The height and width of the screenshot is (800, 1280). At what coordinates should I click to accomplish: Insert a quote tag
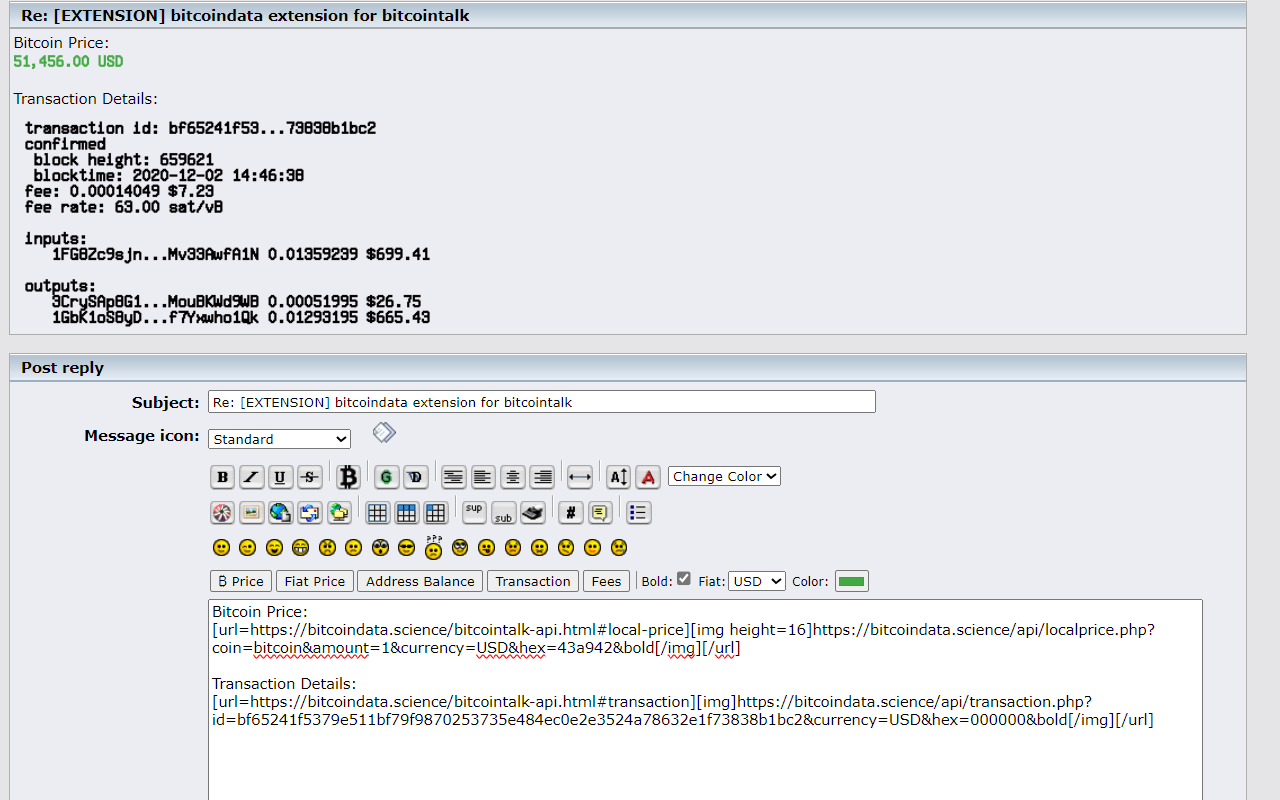pos(600,513)
